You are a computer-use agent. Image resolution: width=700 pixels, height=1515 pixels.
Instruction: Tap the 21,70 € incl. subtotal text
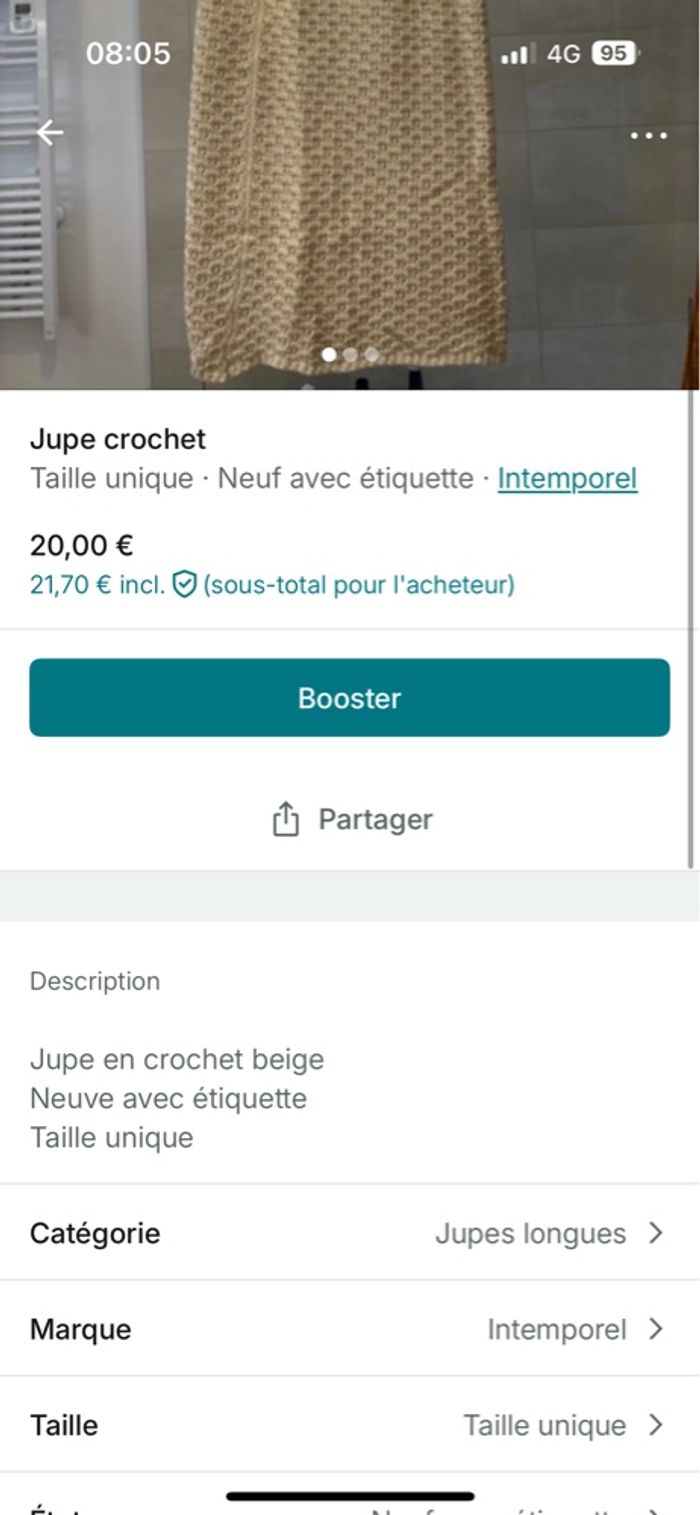click(96, 585)
